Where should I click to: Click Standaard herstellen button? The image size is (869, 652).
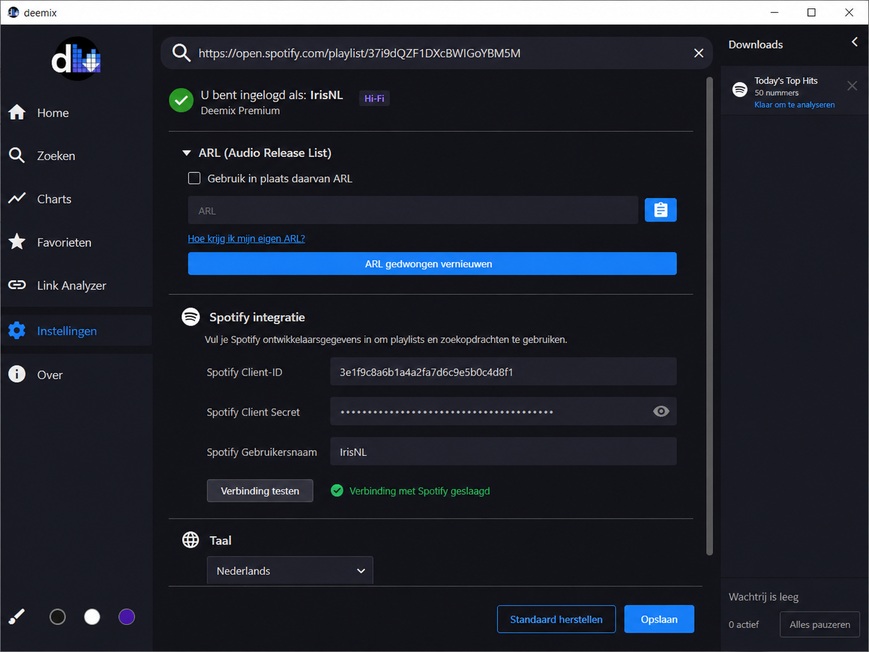(556, 619)
